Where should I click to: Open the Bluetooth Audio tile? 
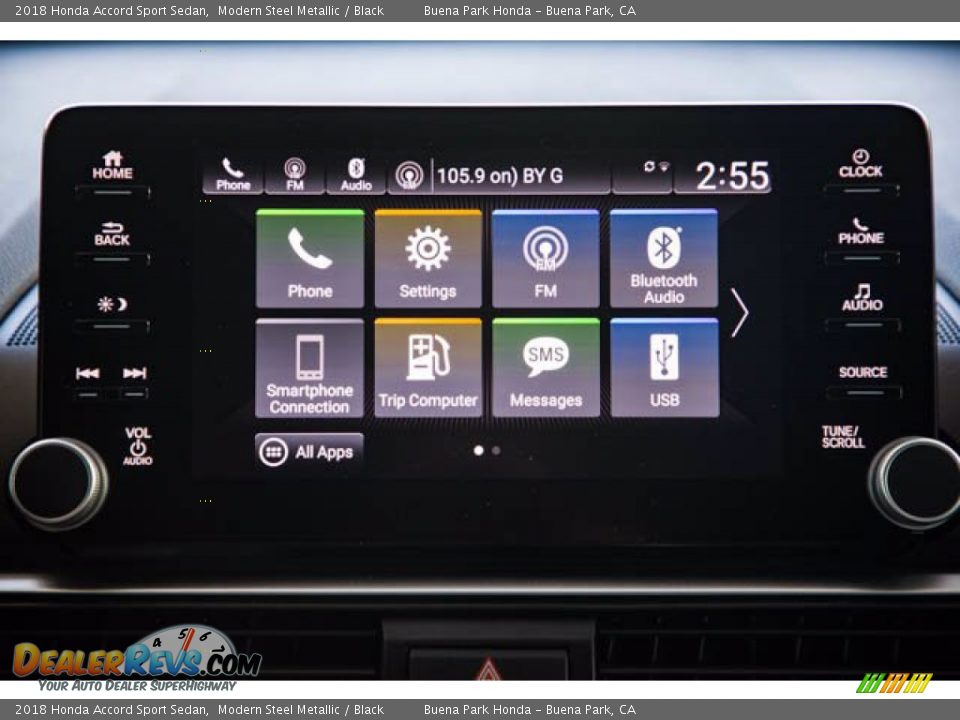pos(663,259)
